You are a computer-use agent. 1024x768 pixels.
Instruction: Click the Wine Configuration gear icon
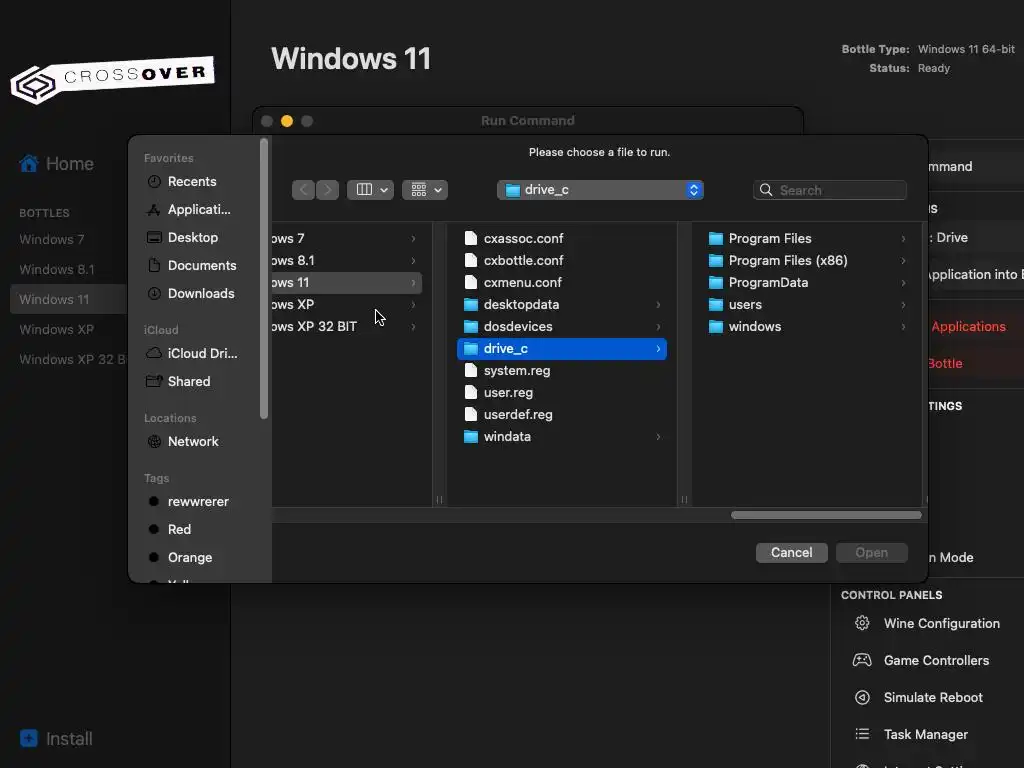click(x=862, y=623)
